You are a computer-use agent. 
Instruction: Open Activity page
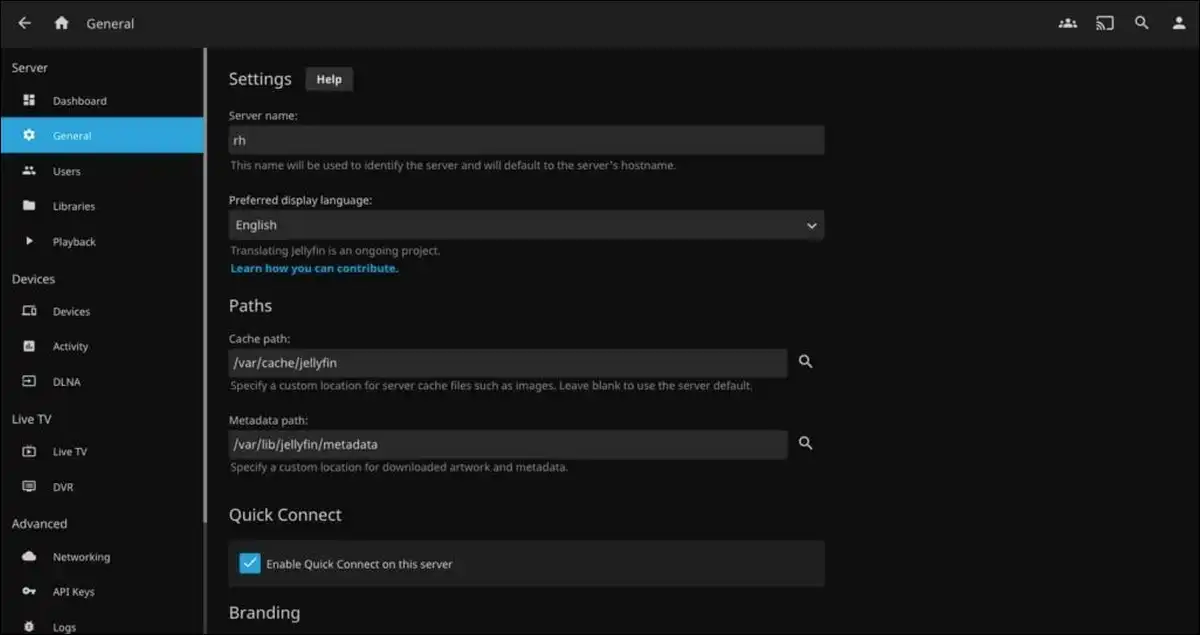(70, 347)
